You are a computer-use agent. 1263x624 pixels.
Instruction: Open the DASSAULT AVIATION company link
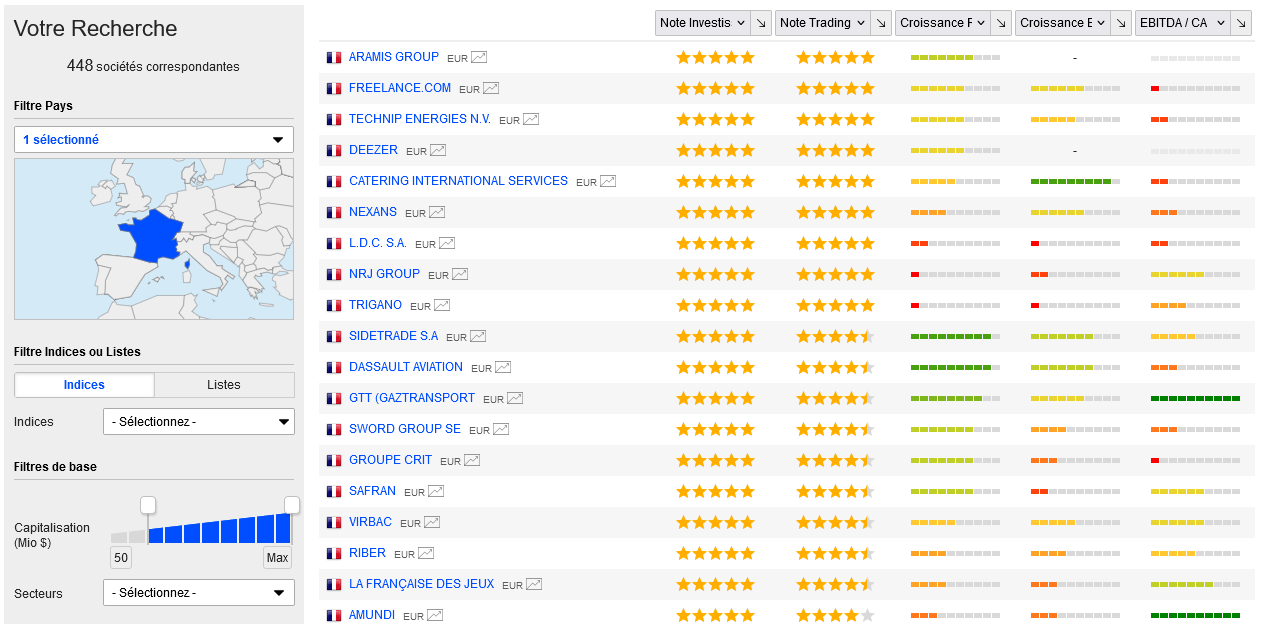(x=406, y=367)
